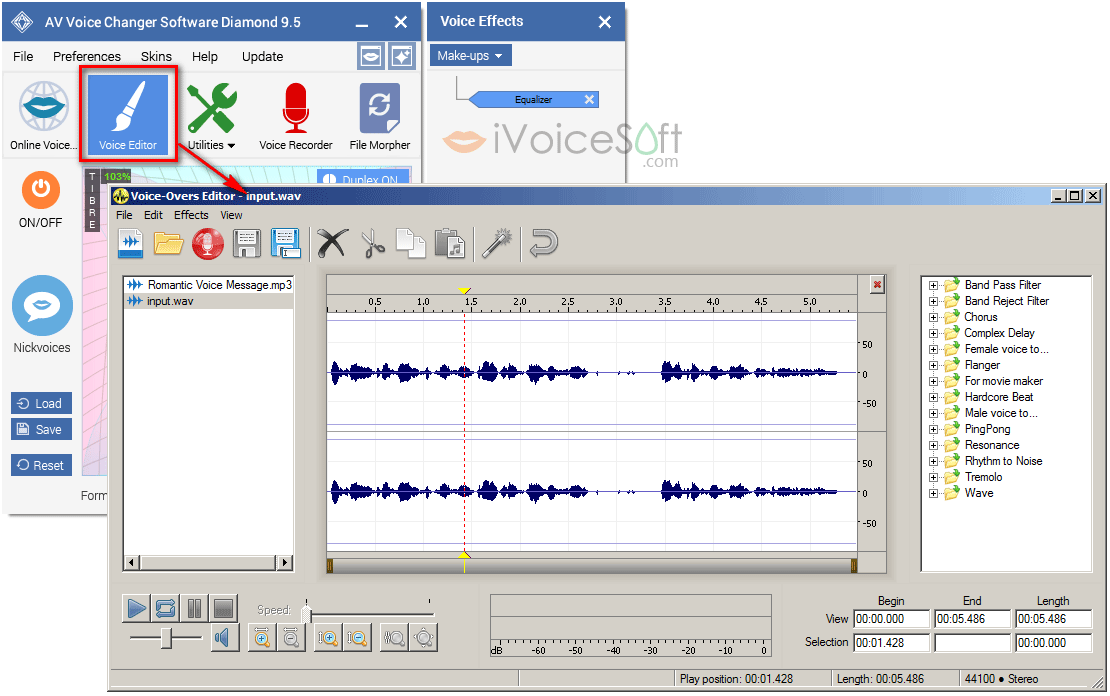Open the Voice Recorder microphone
The image size is (1110, 696).
click(295, 115)
